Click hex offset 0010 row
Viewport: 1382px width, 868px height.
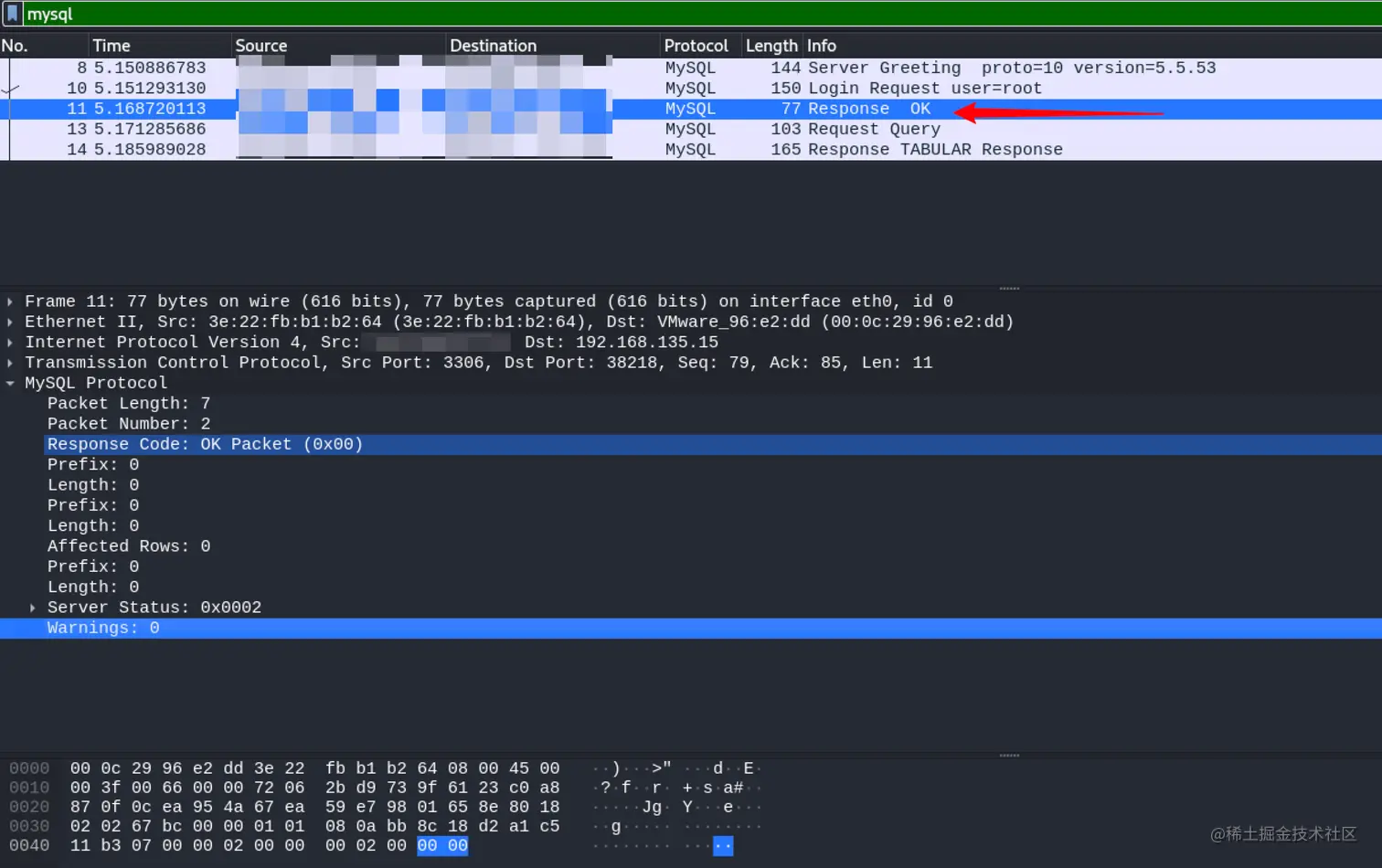29,788
